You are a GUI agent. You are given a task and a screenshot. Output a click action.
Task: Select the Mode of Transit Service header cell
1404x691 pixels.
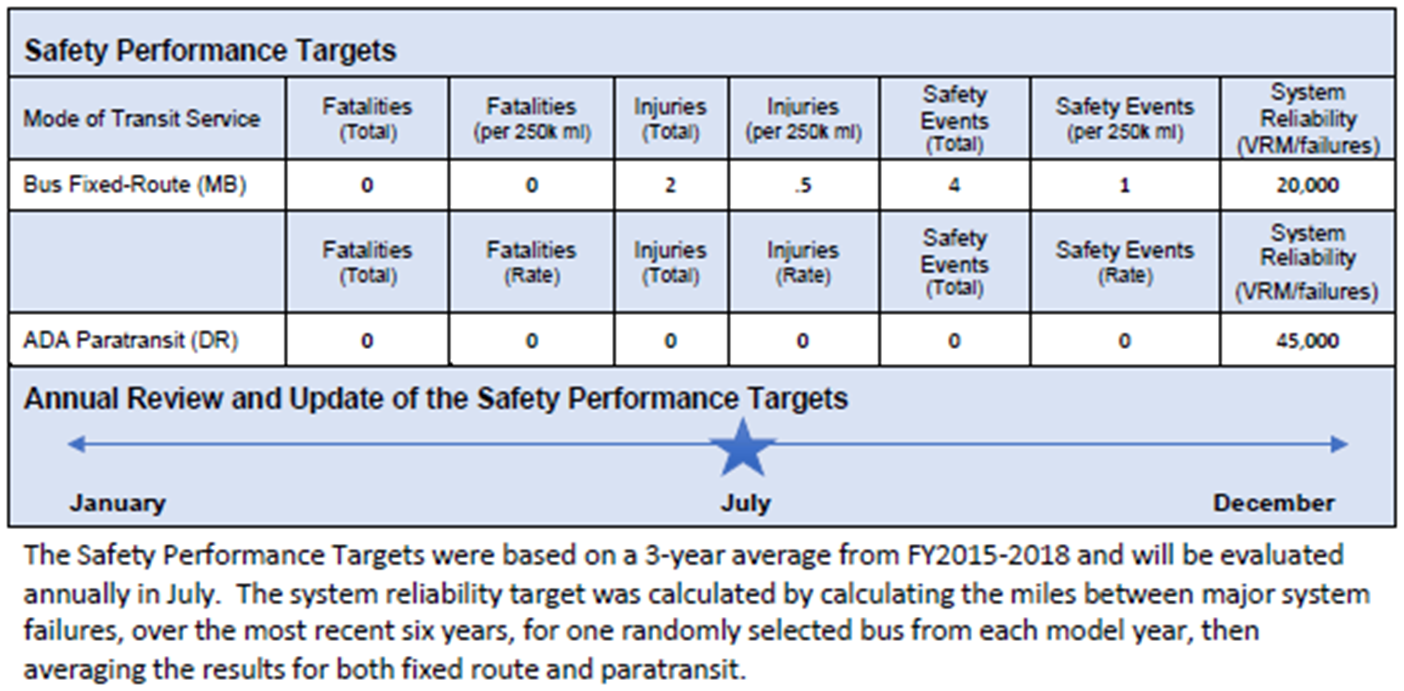[x=141, y=118]
